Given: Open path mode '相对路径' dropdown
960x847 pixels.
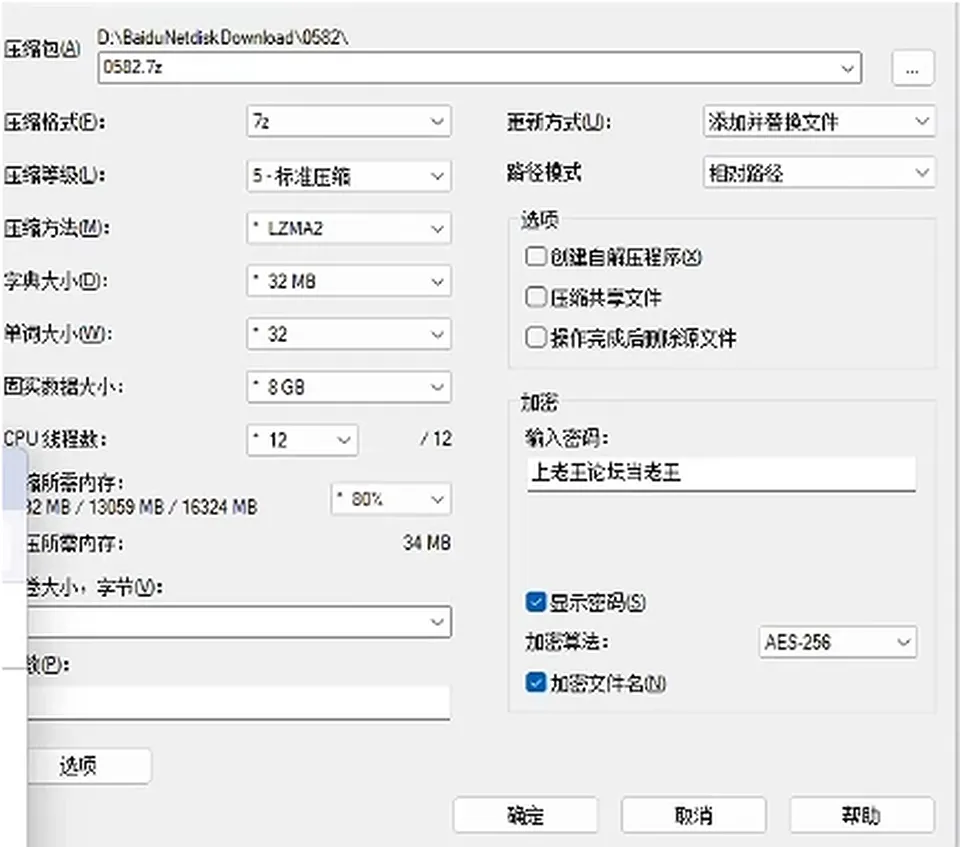Looking at the screenshot, I should 819,173.
